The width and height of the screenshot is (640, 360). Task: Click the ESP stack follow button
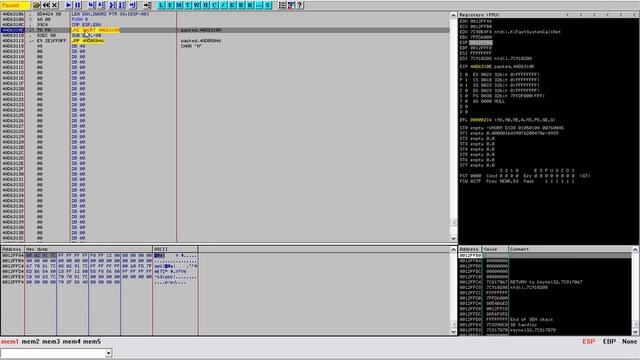[589, 342]
